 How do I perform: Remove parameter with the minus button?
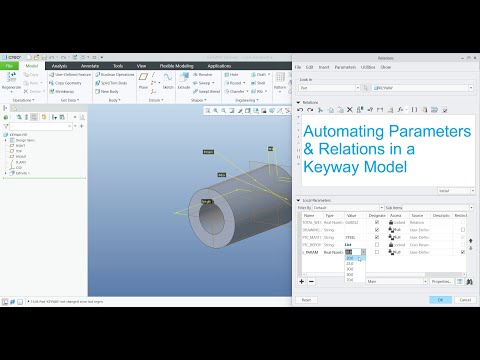pos(311,281)
